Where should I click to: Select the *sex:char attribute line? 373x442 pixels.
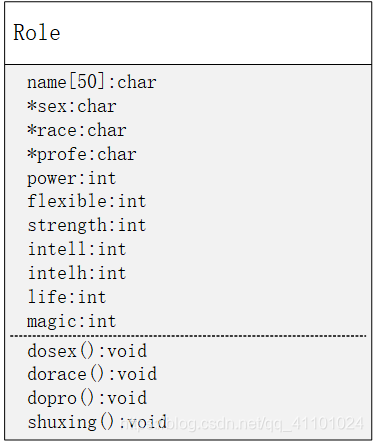coord(72,106)
